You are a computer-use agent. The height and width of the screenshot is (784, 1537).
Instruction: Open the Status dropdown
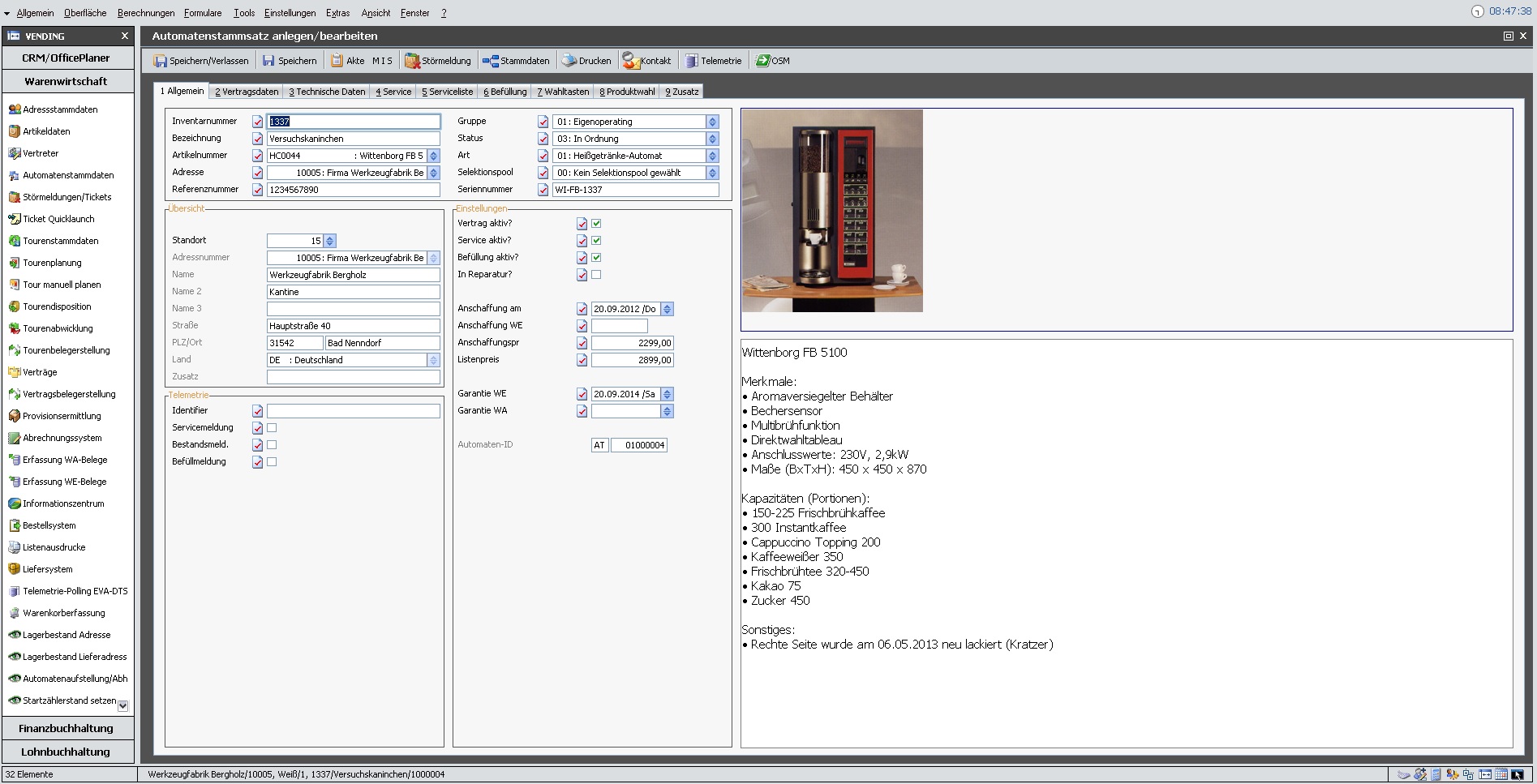click(712, 139)
